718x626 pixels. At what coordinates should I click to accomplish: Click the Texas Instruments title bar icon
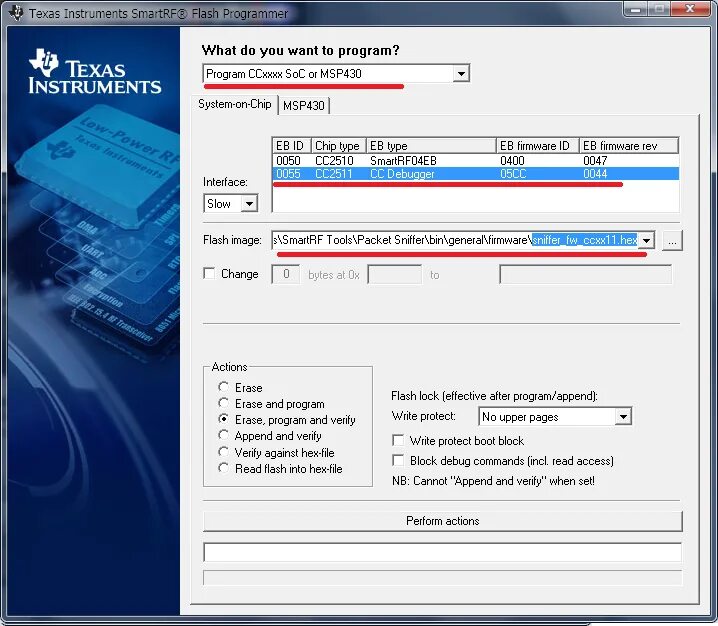click(15, 13)
